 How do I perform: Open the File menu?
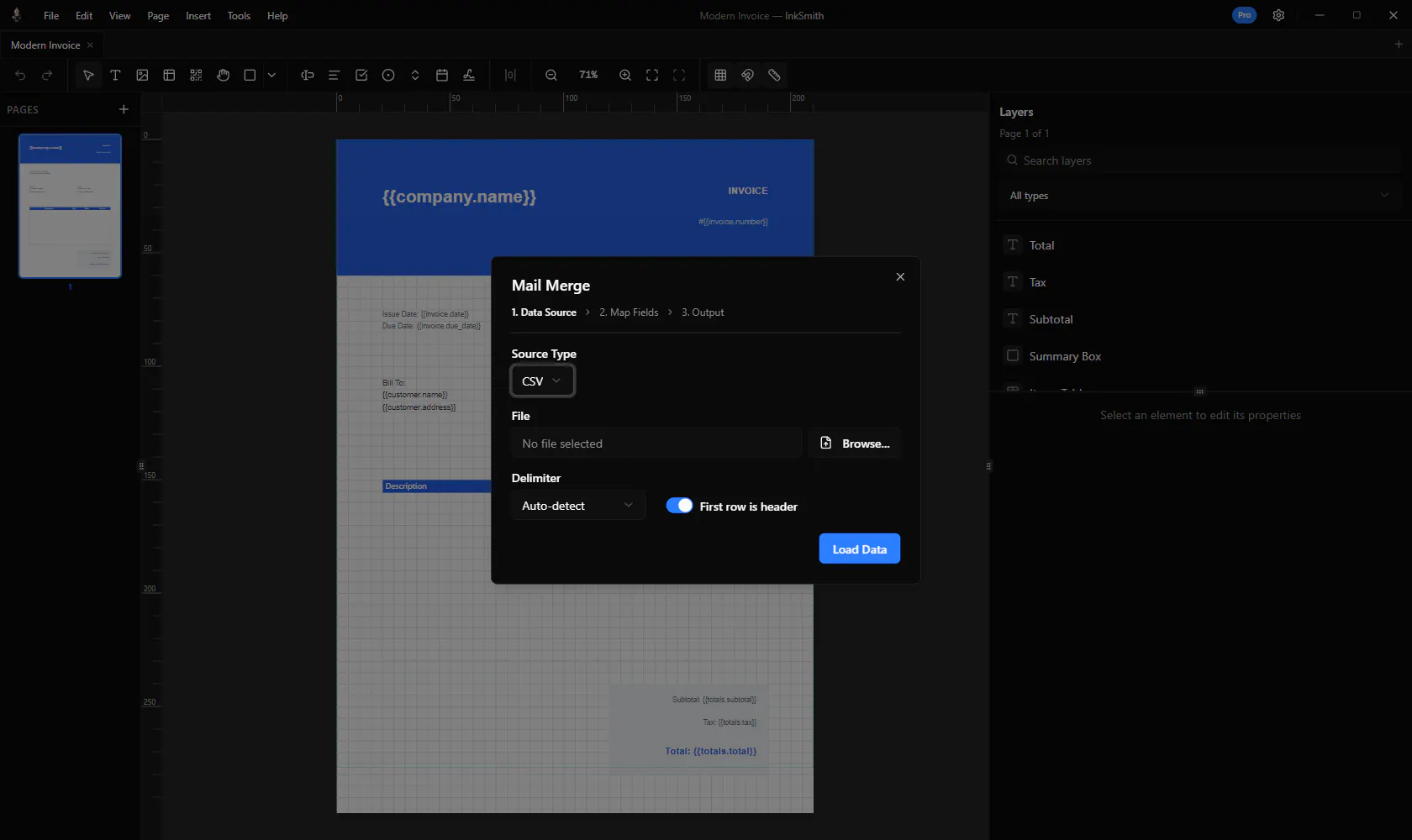(x=51, y=16)
